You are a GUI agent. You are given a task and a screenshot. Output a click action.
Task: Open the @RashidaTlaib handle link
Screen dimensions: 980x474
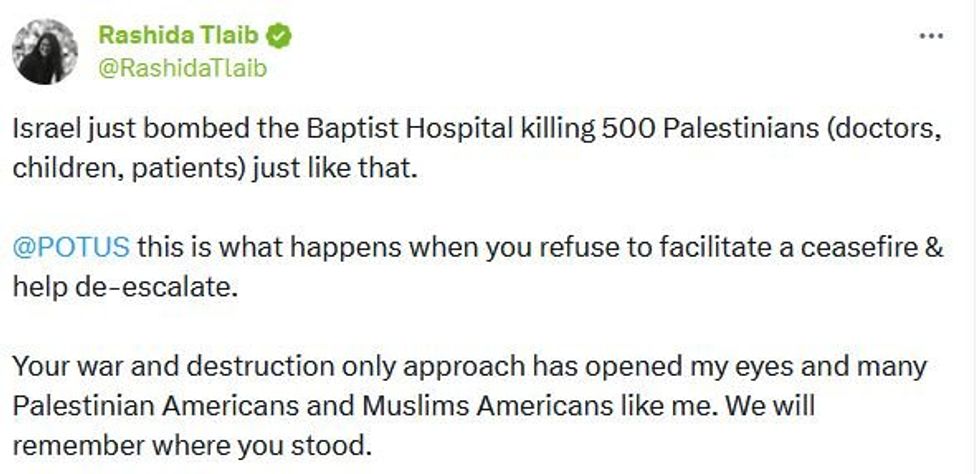(182, 68)
